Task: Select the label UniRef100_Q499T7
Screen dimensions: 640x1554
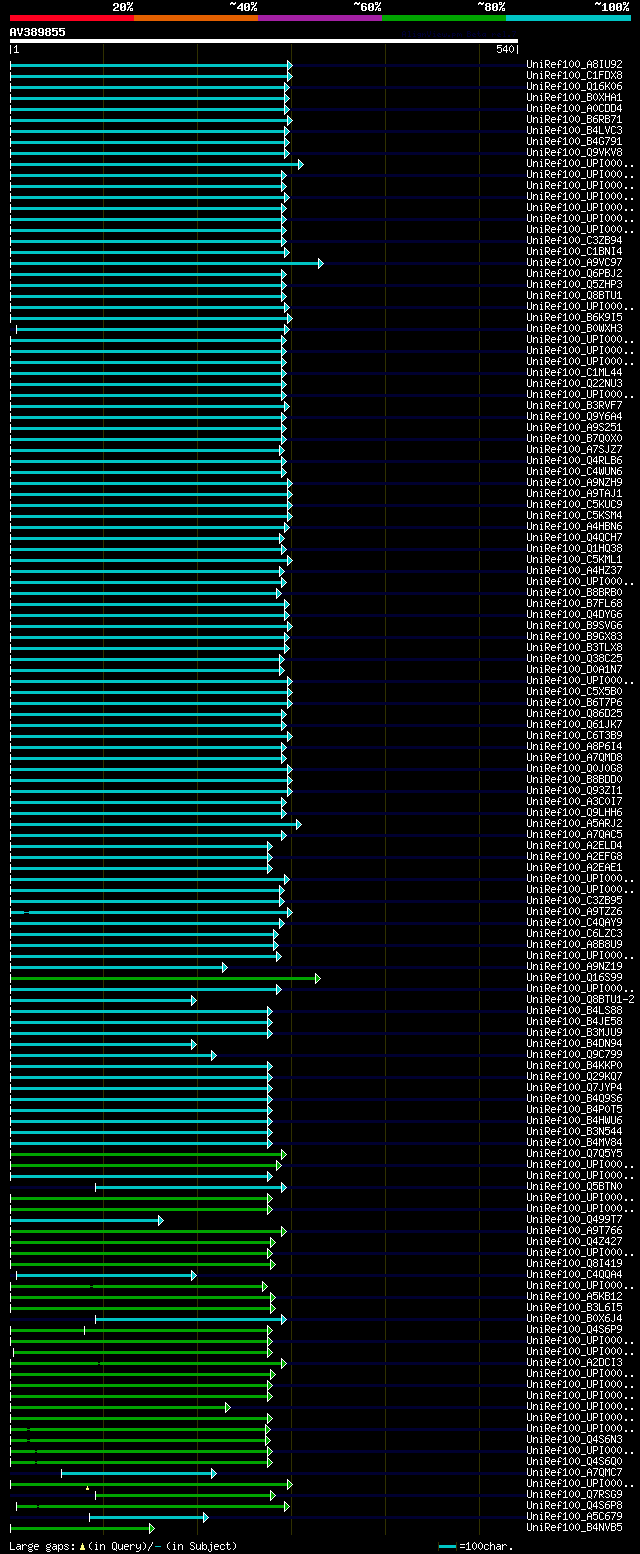Action: click(574, 1219)
